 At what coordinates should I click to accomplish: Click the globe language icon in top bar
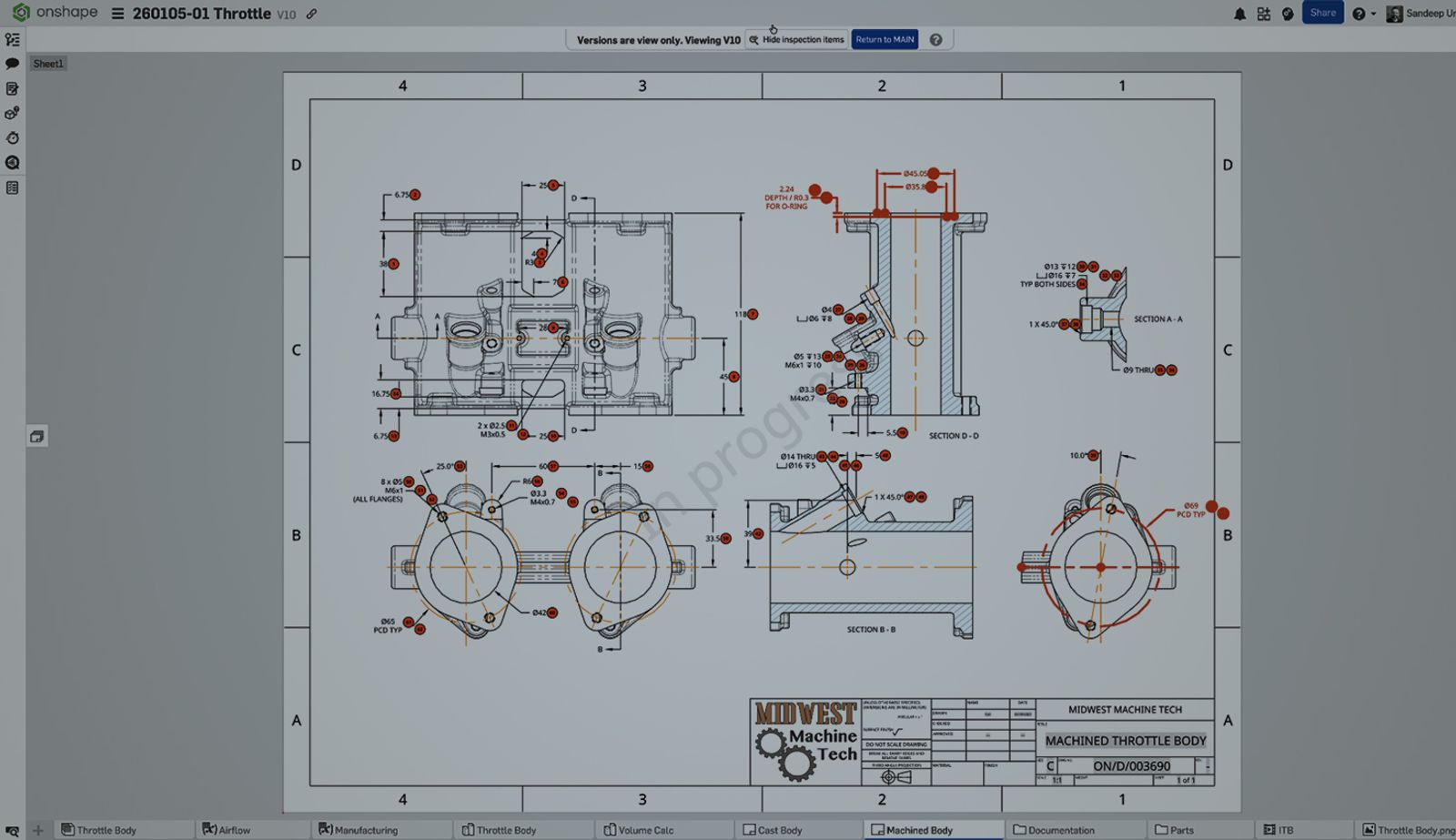tap(1287, 13)
